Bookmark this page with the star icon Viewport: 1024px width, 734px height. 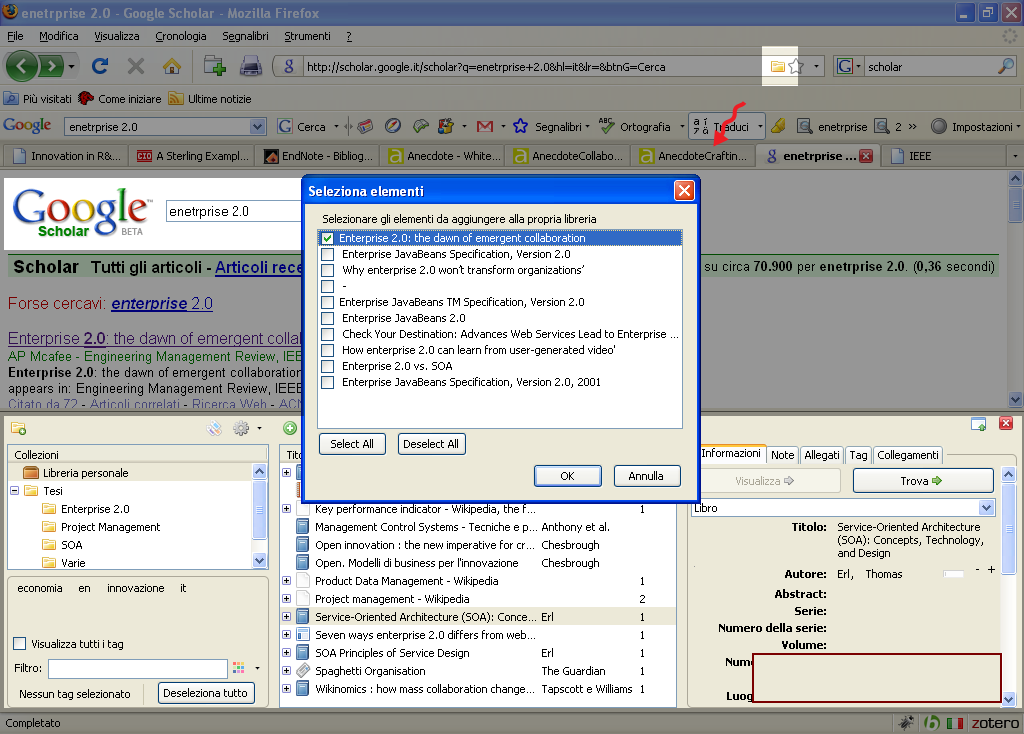(x=795, y=66)
